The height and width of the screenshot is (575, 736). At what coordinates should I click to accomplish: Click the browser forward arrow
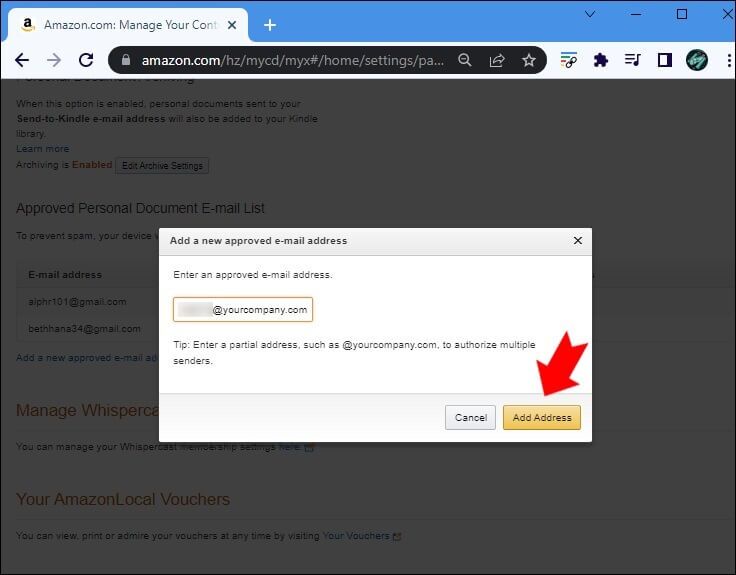pos(54,60)
